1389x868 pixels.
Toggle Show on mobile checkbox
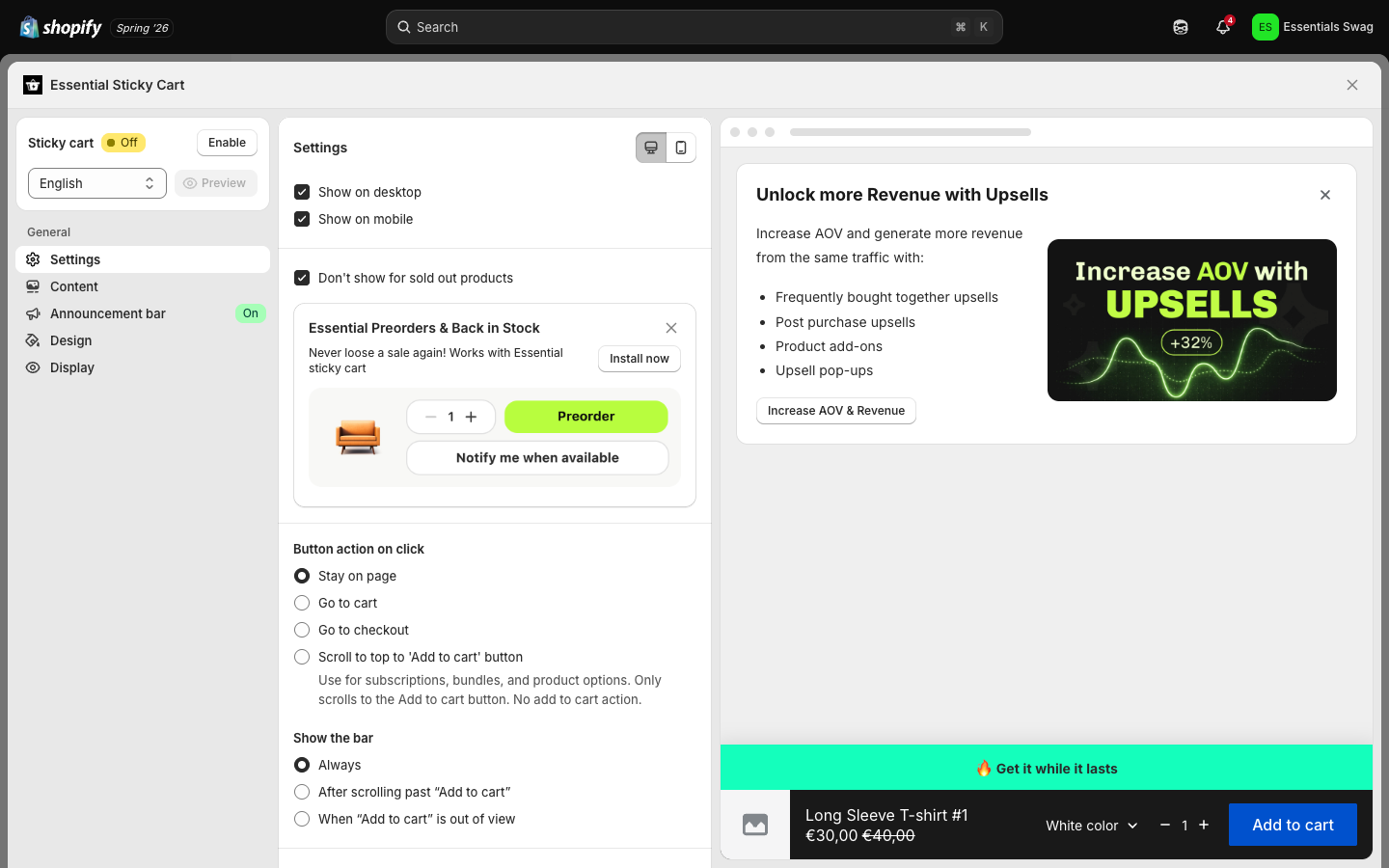point(302,219)
